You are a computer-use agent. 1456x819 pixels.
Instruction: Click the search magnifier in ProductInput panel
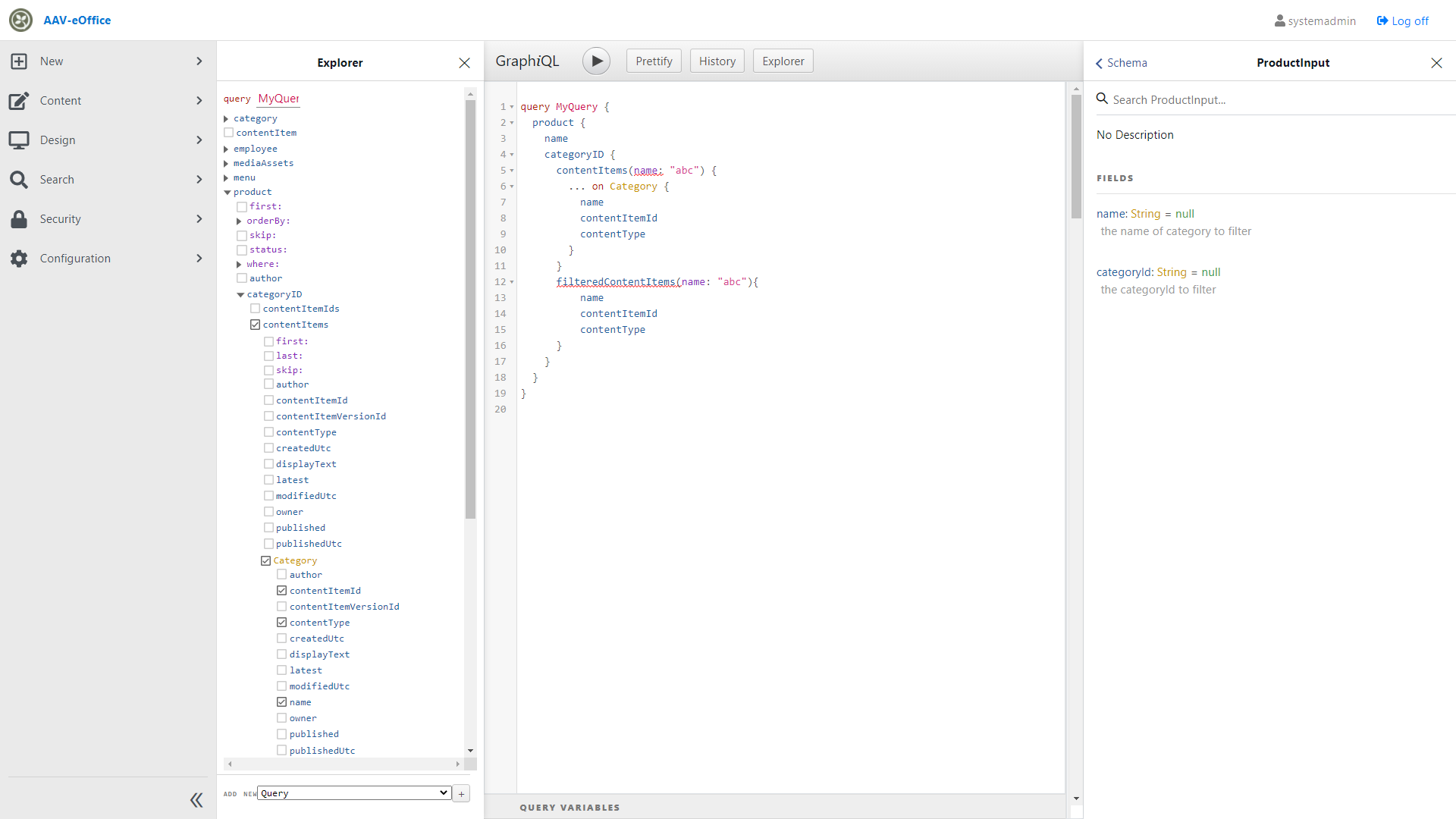[1102, 99]
